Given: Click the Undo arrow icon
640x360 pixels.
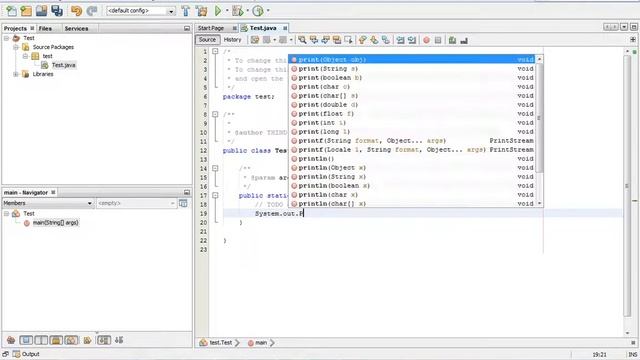Looking at the screenshot, I should click(76, 11).
